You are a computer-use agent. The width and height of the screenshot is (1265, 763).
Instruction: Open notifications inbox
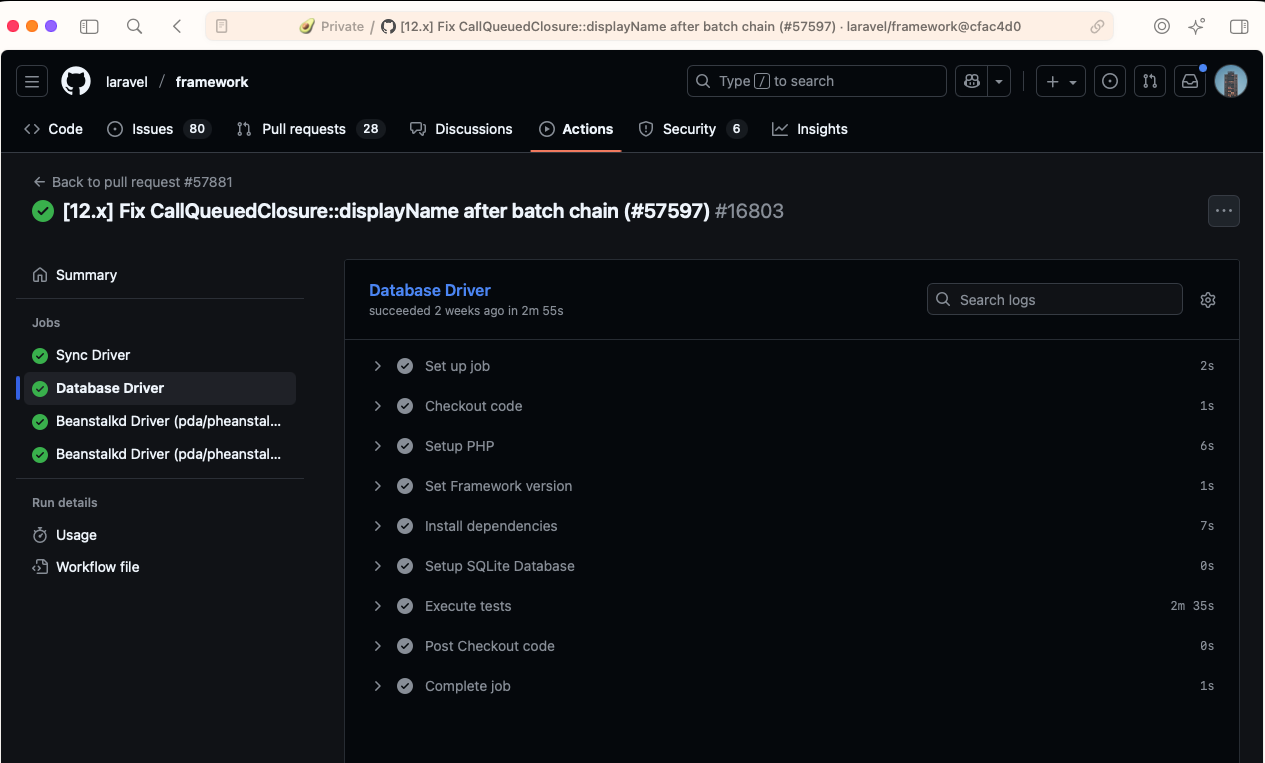(1190, 81)
